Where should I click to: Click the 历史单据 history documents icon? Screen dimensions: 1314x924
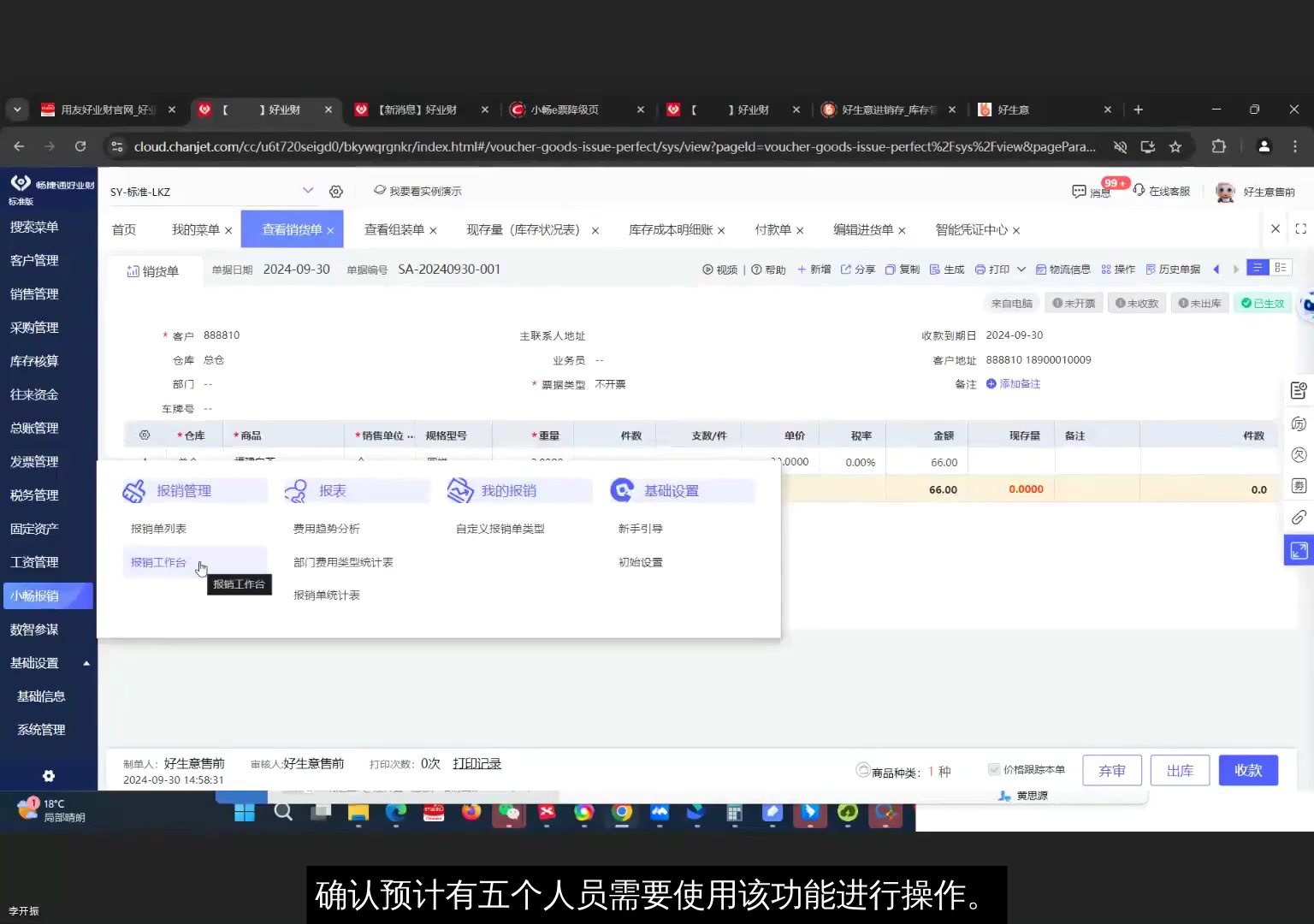click(1174, 269)
